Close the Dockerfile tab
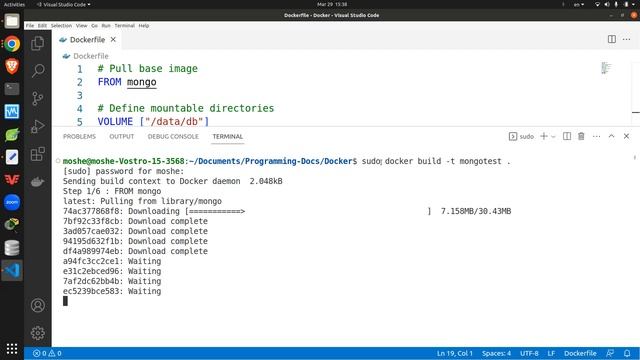This screenshot has width=640, height=360. [113, 39]
